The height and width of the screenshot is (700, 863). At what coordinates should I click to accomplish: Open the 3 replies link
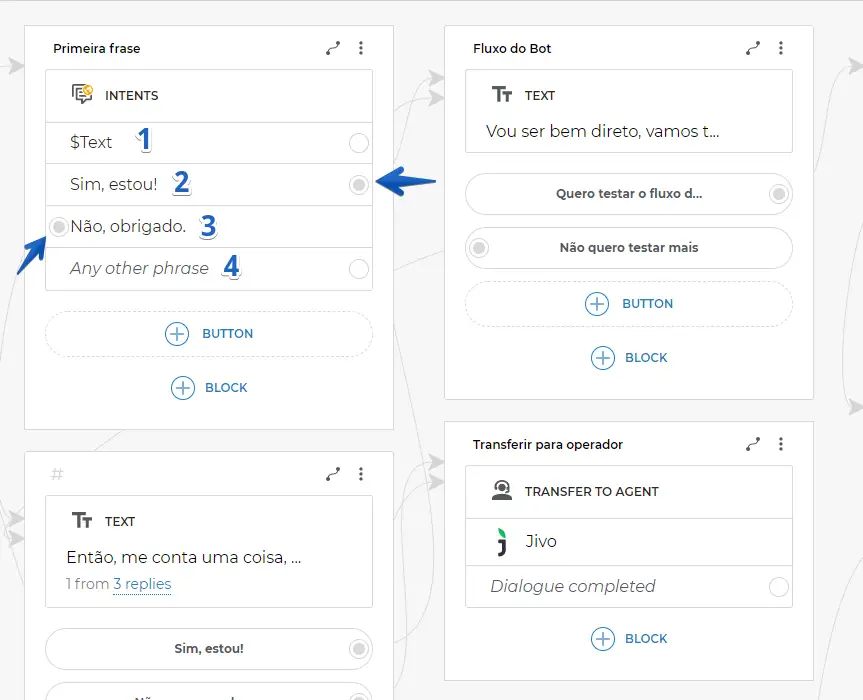141,584
